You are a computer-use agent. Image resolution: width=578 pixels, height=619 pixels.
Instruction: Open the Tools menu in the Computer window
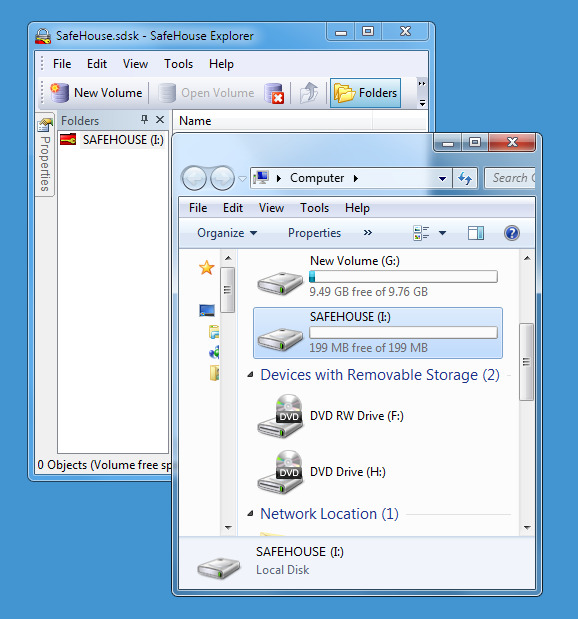[x=314, y=208]
